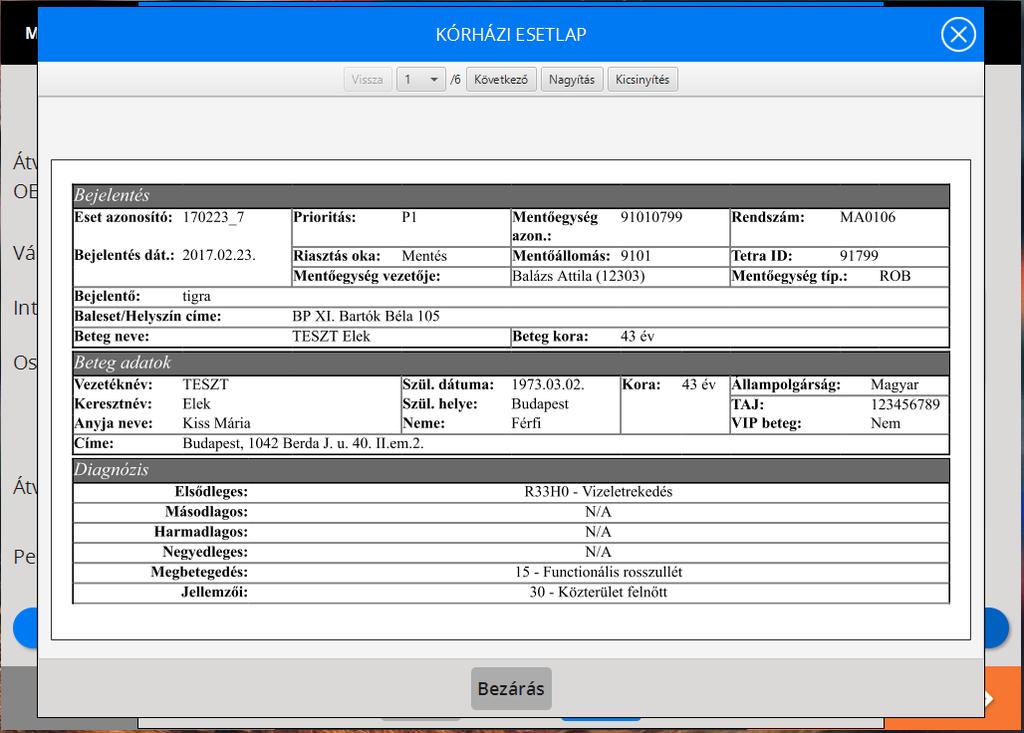1024x733 pixels.
Task: Select patient name TESZT Elek
Action: pyautogui.click(x=331, y=337)
